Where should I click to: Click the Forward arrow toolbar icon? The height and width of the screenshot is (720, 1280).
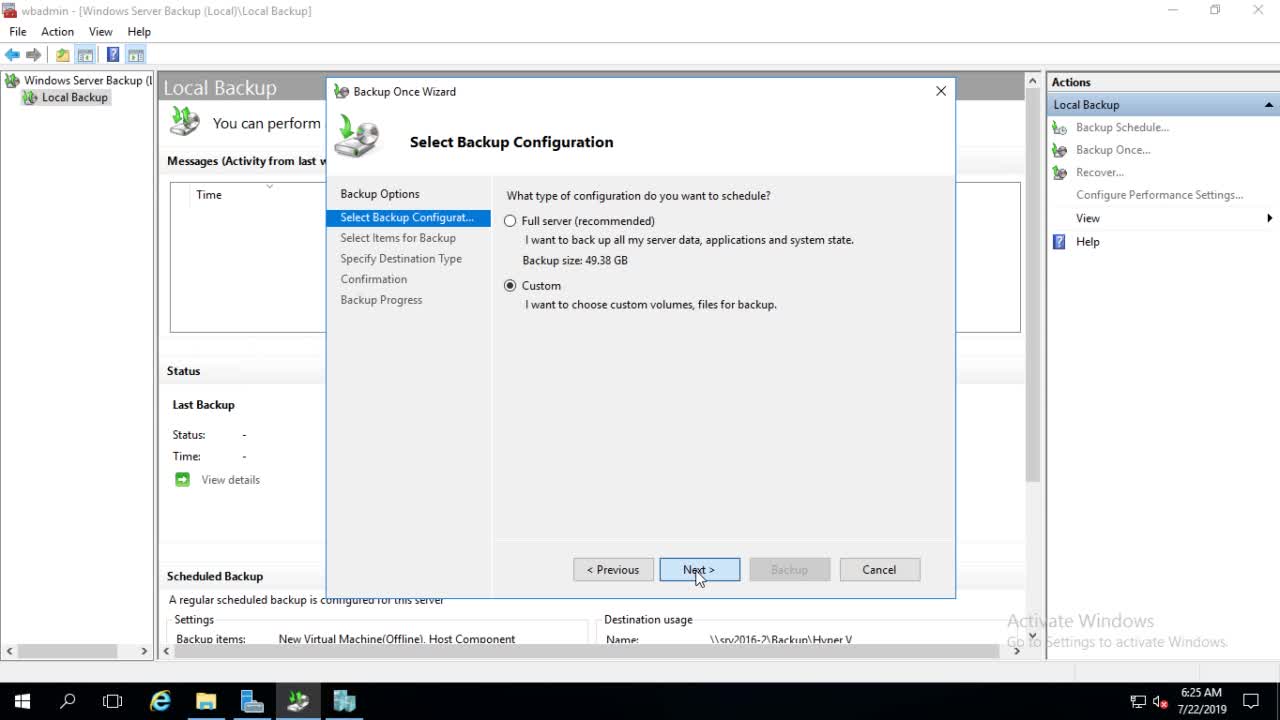(x=34, y=55)
